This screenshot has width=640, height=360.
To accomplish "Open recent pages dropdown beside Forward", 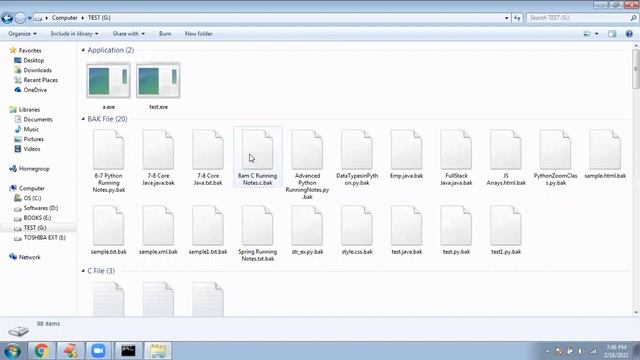I will pos(29,18).
